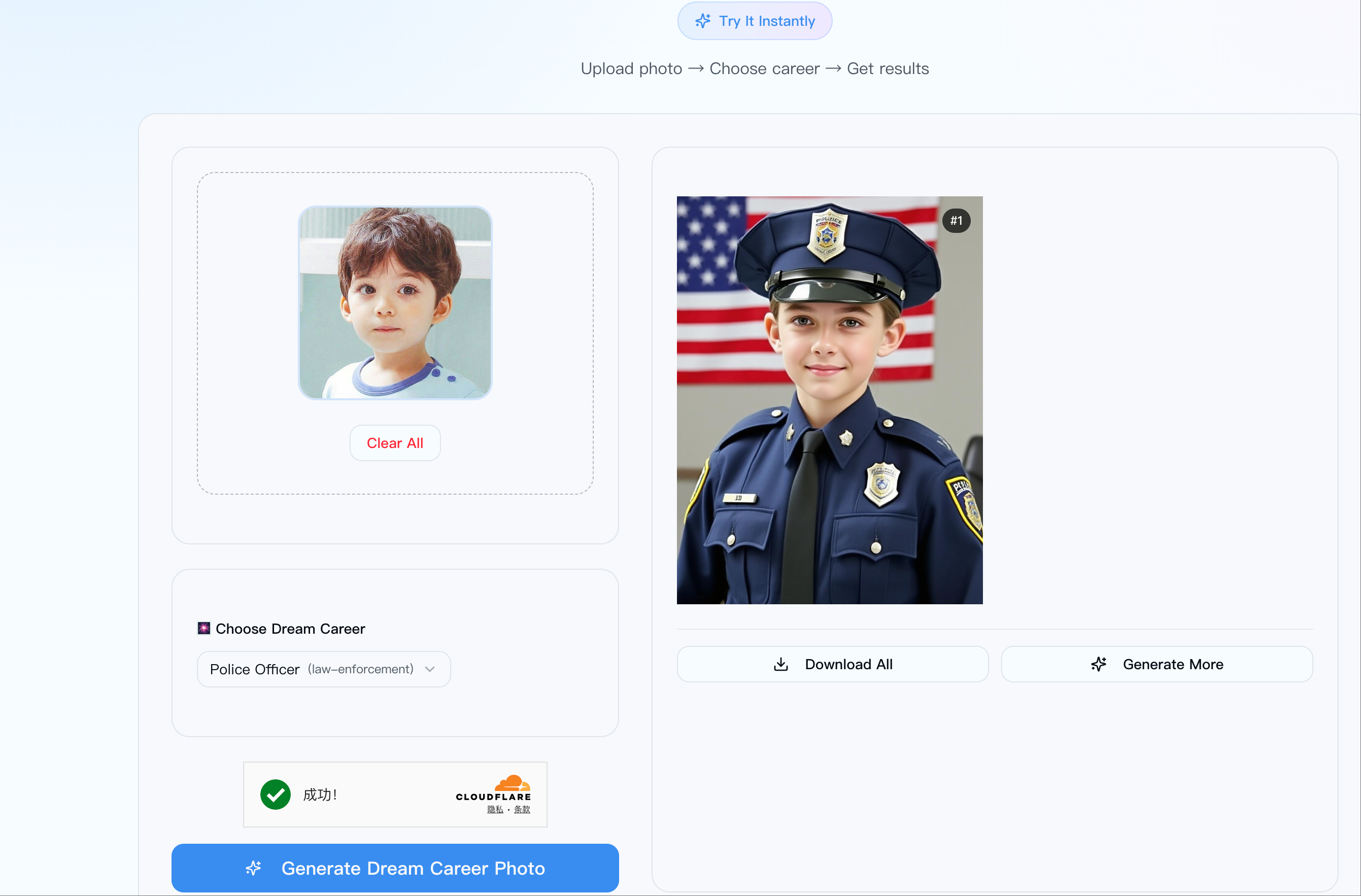
Task: Open the generated police officer photo
Action: tap(829, 400)
